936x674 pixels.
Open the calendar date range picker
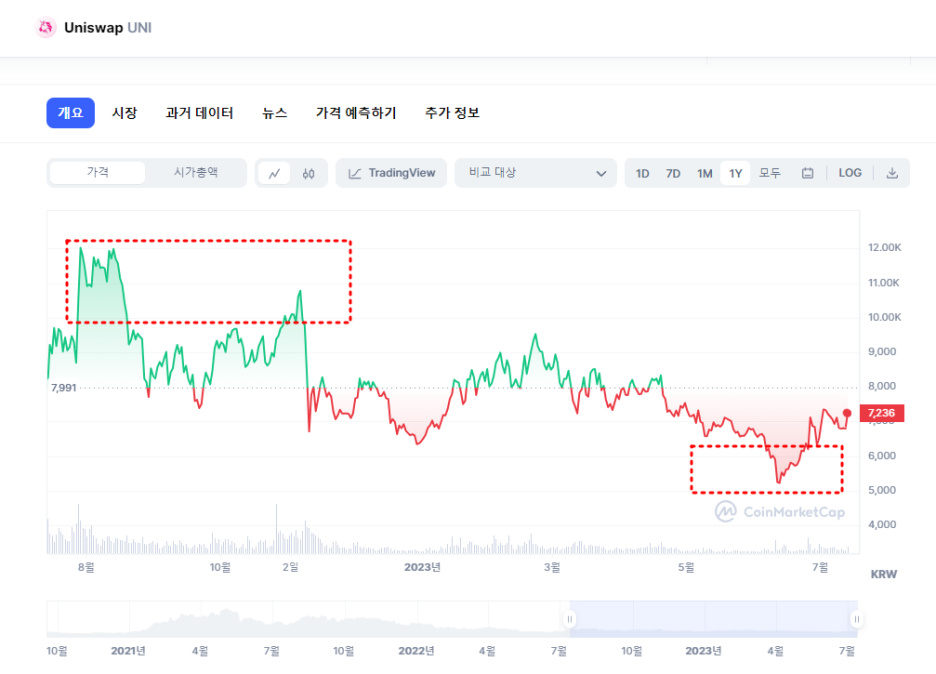click(x=807, y=173)
